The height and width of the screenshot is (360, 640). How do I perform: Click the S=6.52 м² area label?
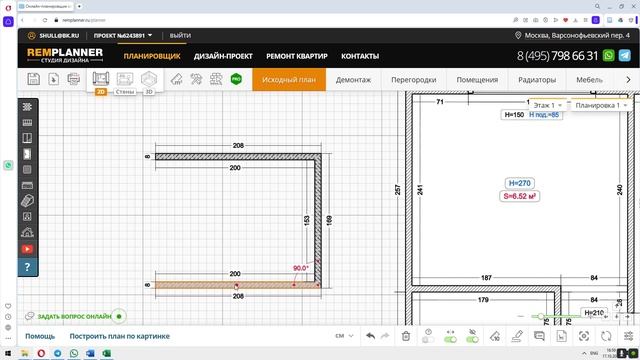[x=520, y=196]
